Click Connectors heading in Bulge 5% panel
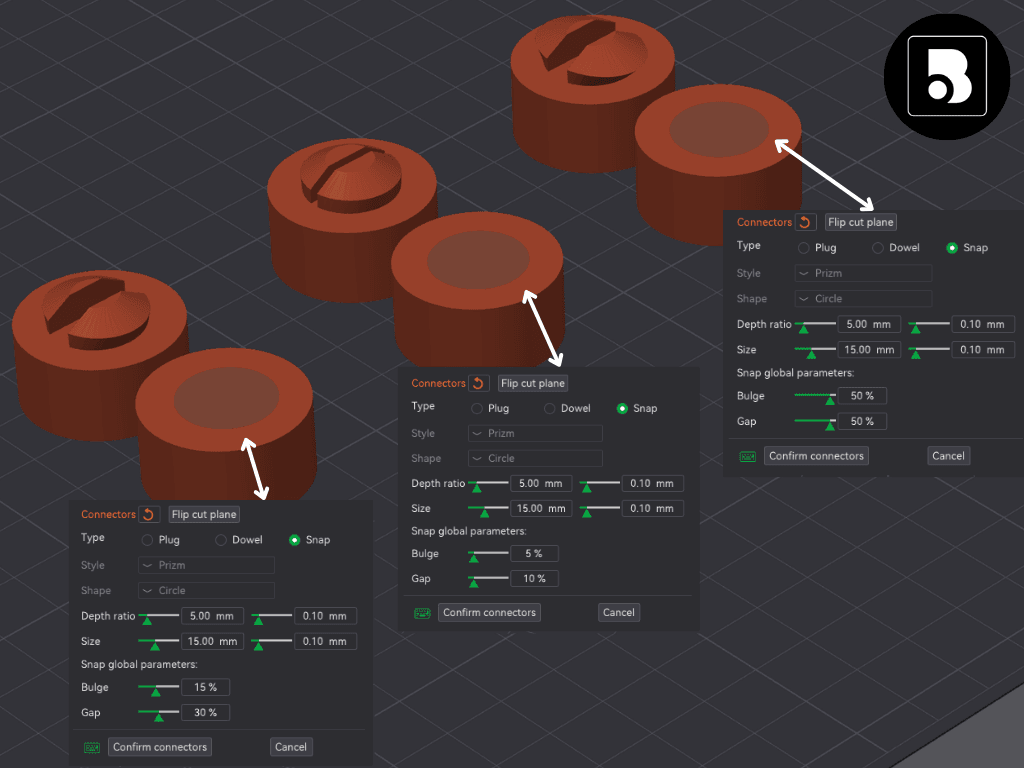 438,383
